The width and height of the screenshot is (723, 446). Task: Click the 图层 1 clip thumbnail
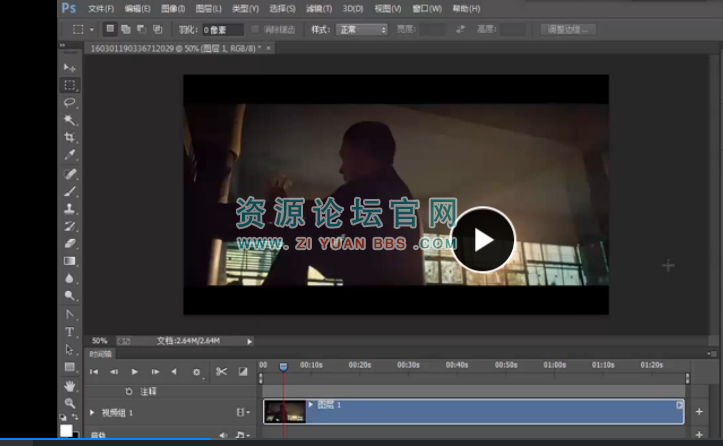pos(285,411)
